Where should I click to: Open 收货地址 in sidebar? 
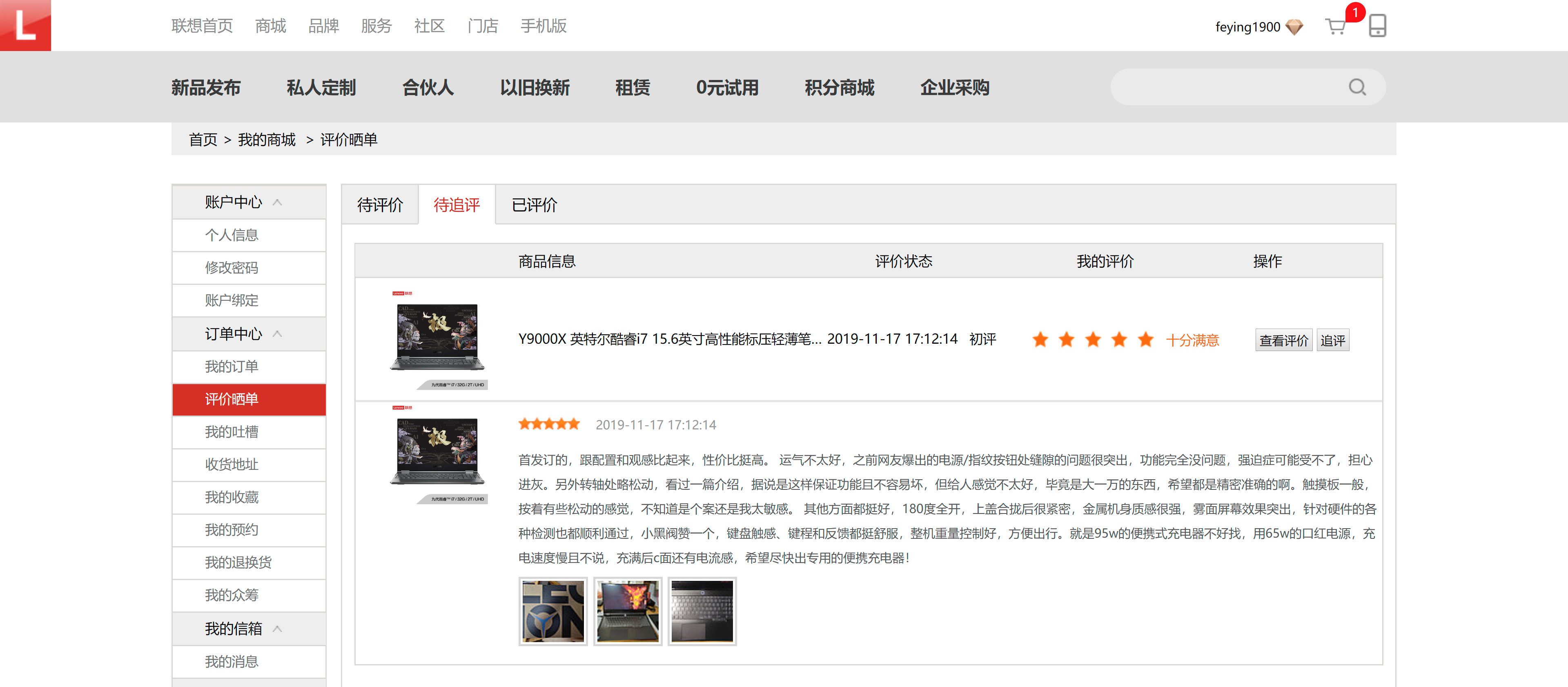click(249, 464)
